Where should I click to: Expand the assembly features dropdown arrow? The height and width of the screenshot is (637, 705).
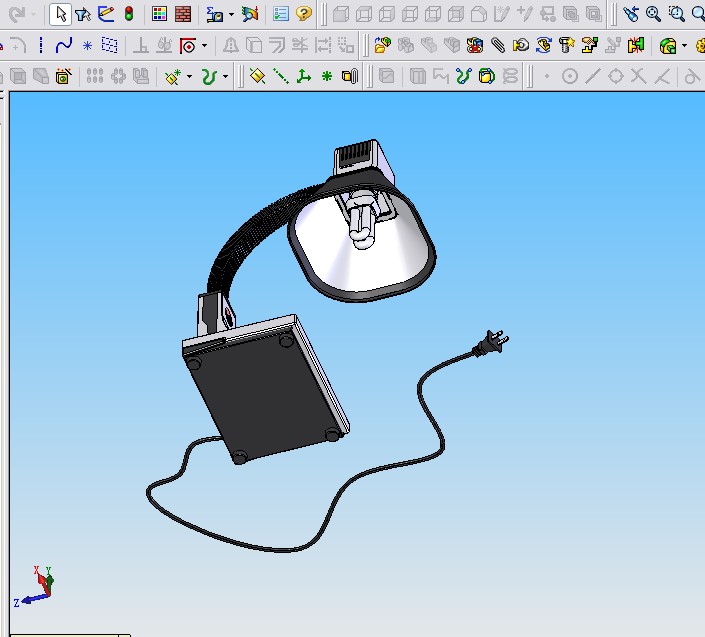684,45
